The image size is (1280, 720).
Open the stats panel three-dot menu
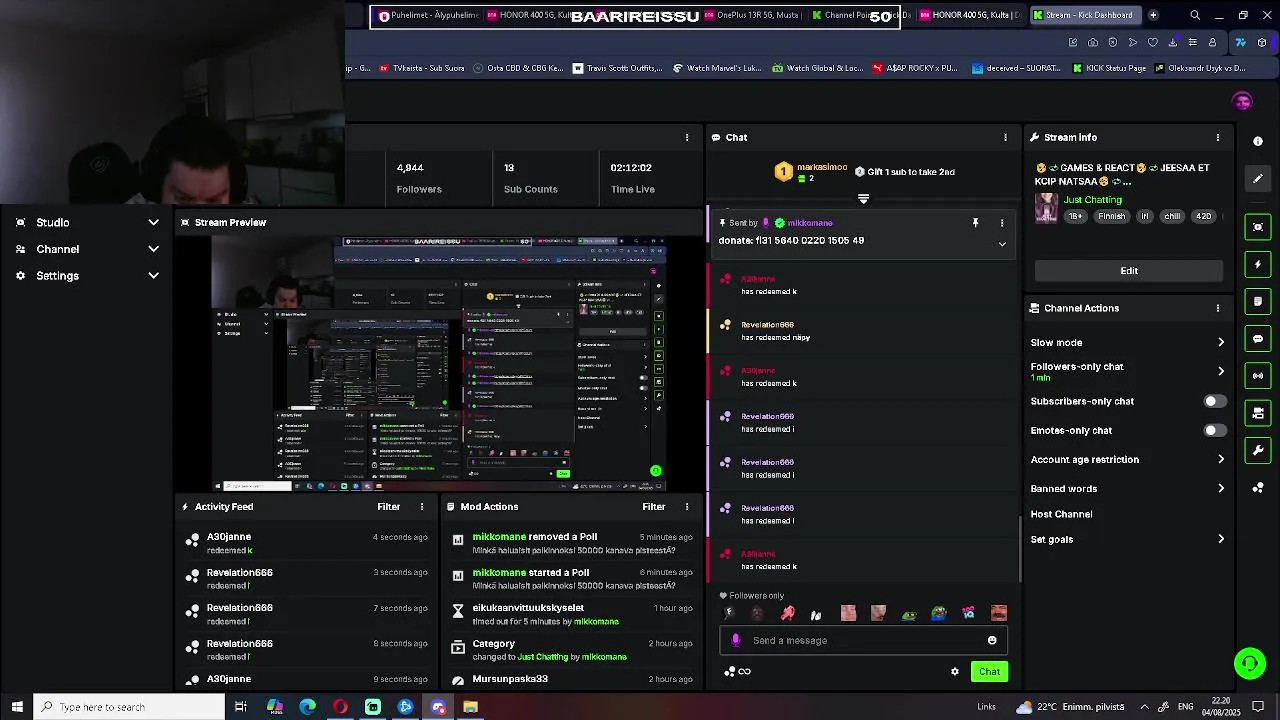click(686, 137)
